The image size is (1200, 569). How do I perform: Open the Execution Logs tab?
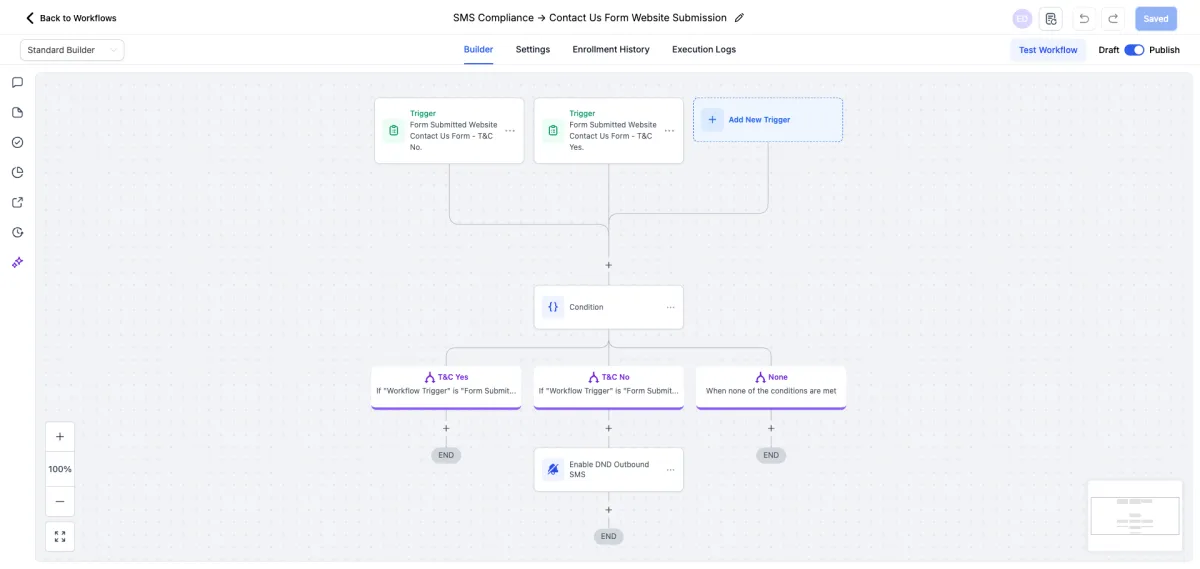click(703, 50)
